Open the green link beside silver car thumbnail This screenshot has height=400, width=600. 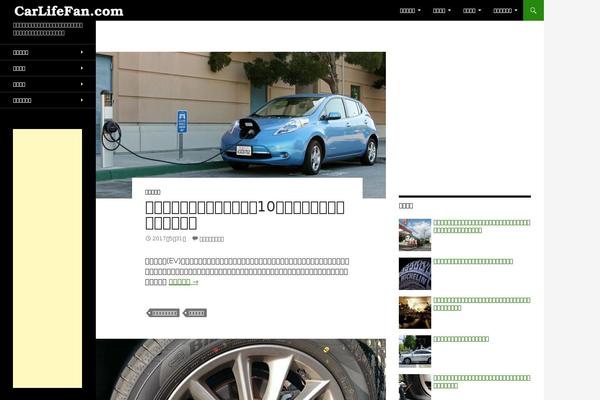coord(461,339)
